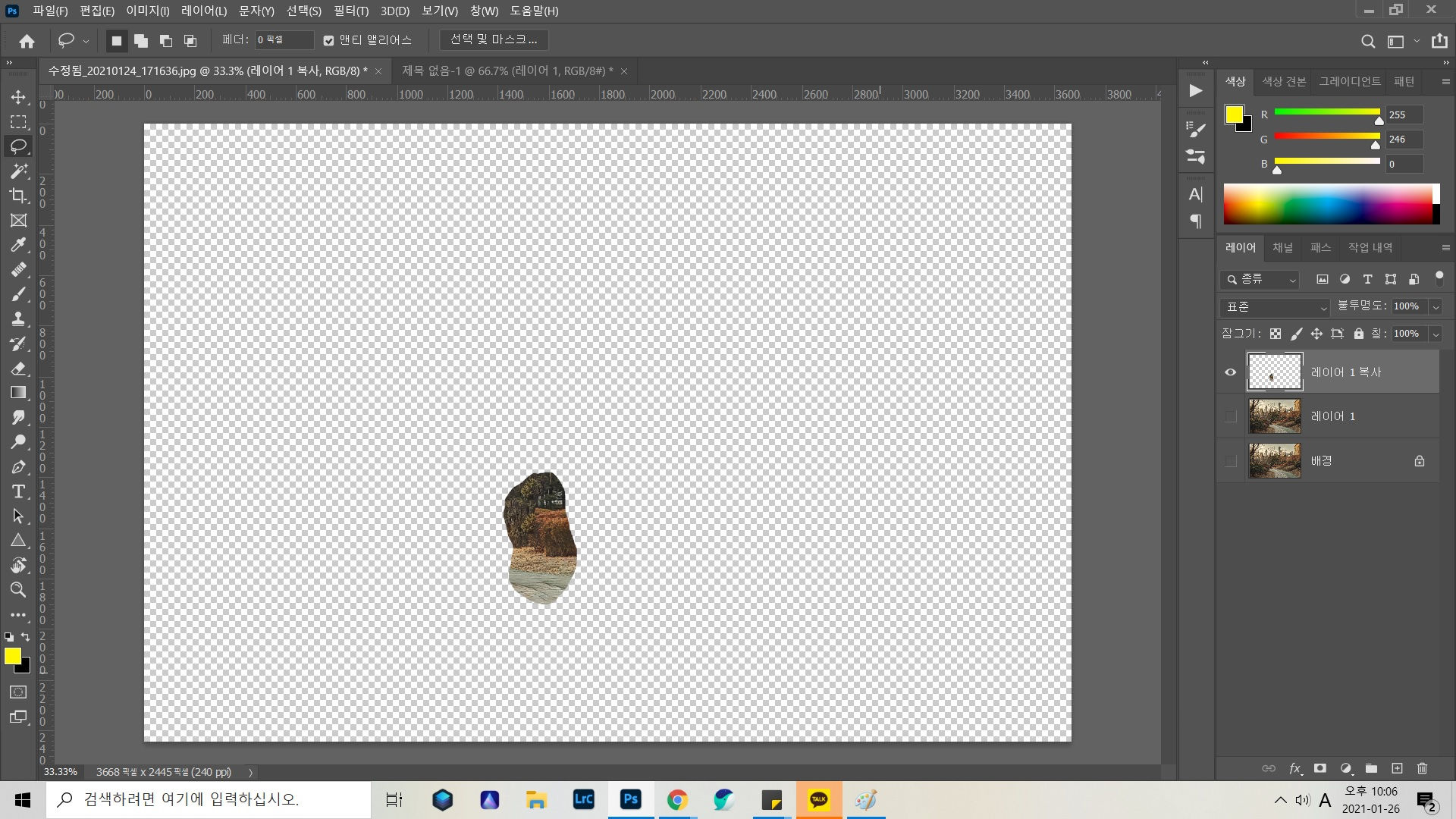Viewport: 1456px width, 819px height.
Task: Open the blend mode 표준 dropdown
Action: (1275, 307)
